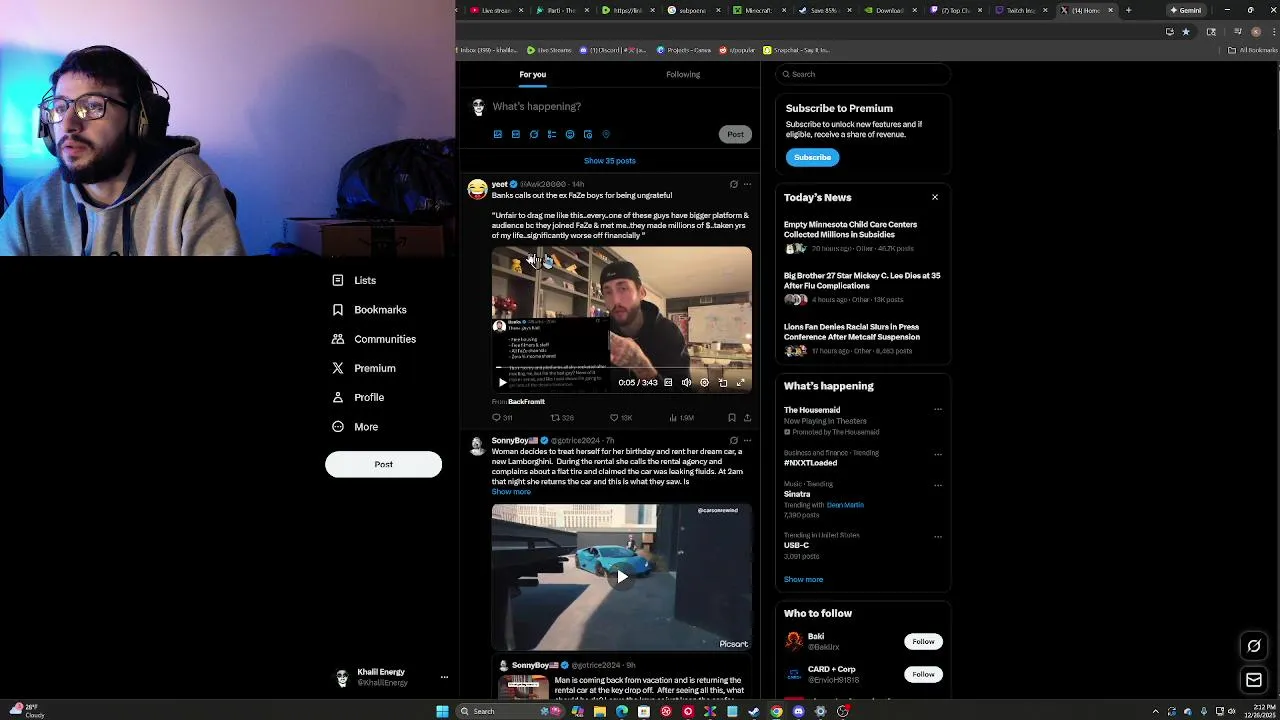Open Grok icon on SonnyBoy Lamborghini post

[x=733, y=440]
